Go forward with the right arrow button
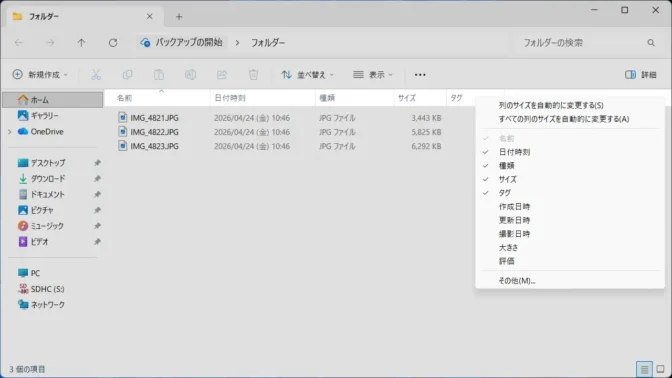 click(50, 43)
